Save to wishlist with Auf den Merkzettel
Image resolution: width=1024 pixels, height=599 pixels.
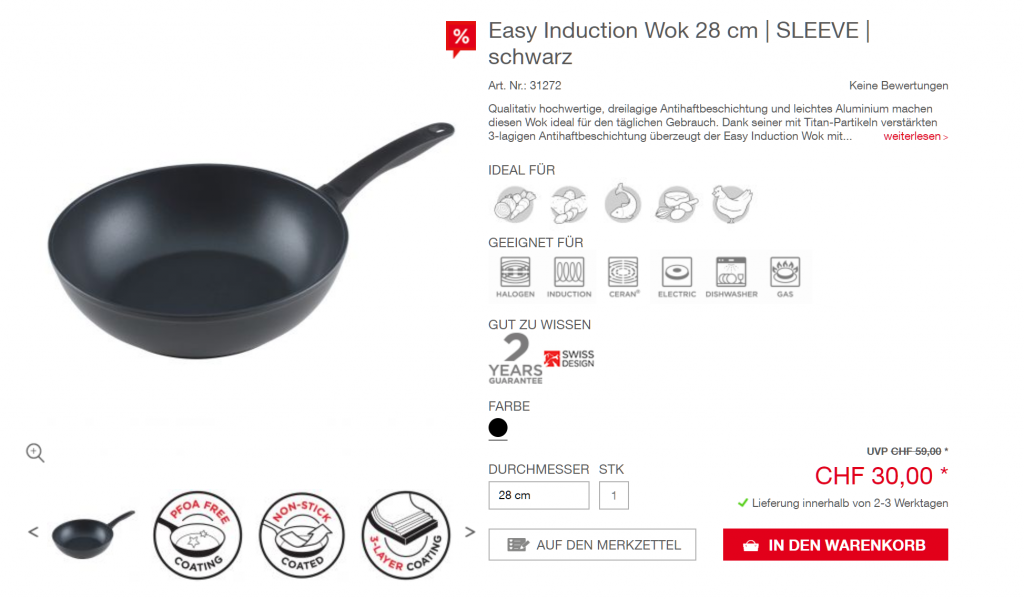[592, 545]
